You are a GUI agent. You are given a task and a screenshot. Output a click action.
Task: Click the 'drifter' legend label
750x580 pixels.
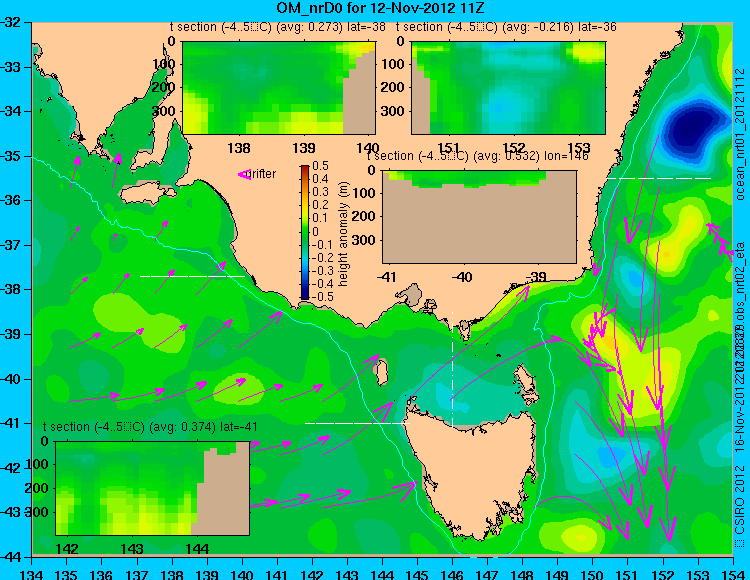[x=263, y=174]
